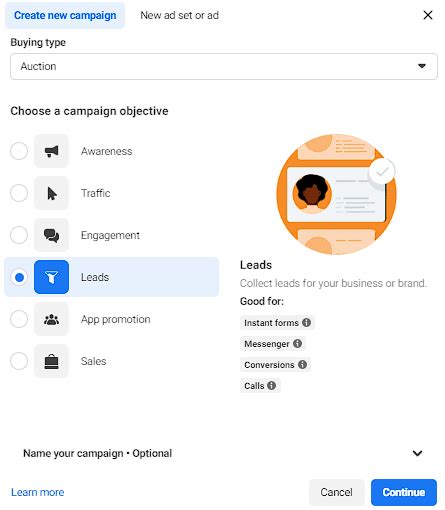Screen dimensions: 445x510
Task: Switch to Create new campaign tab
Action: coord(65,15)
